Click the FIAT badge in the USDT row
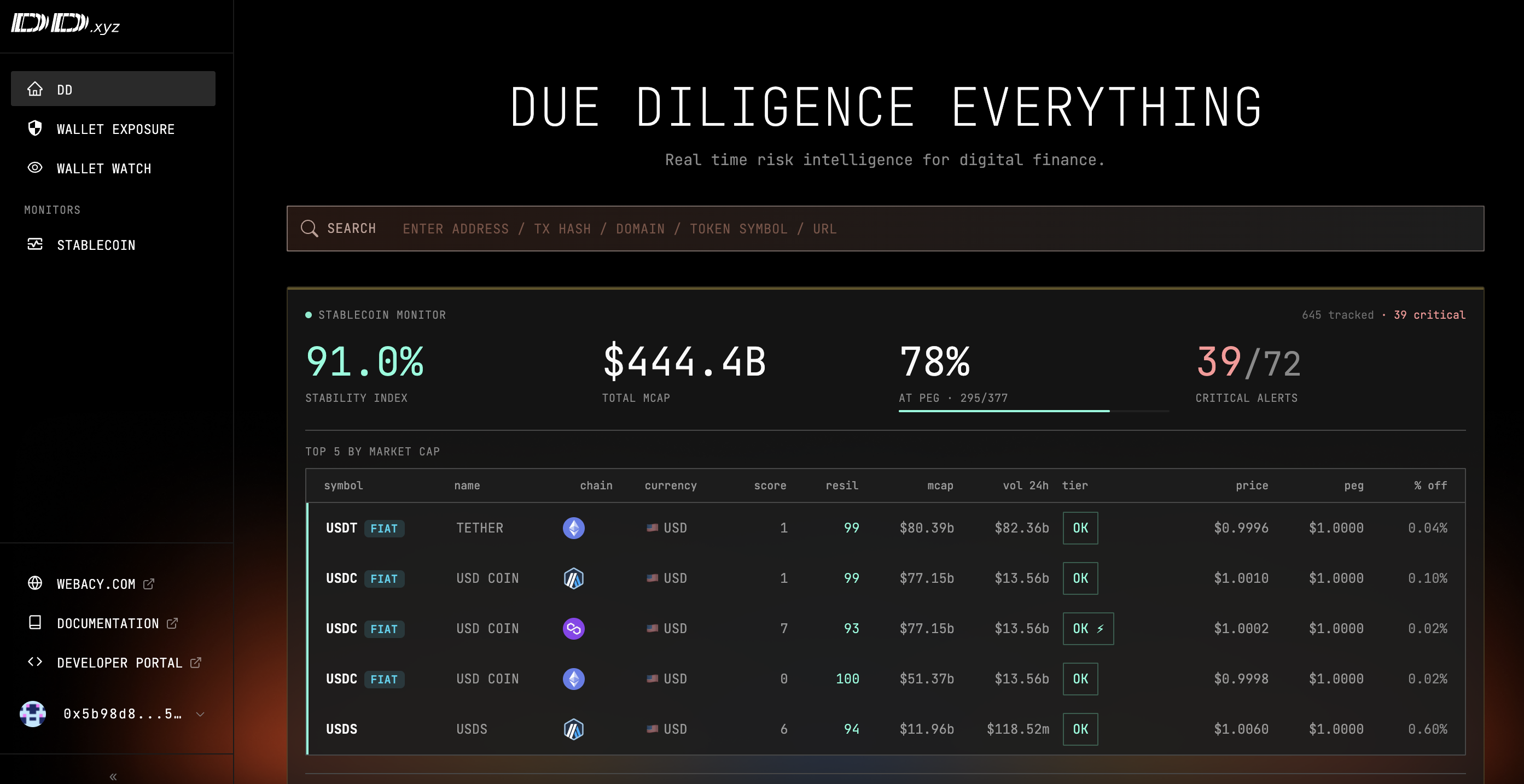Screen dimensions: 1524x784 tap(384, 529)
